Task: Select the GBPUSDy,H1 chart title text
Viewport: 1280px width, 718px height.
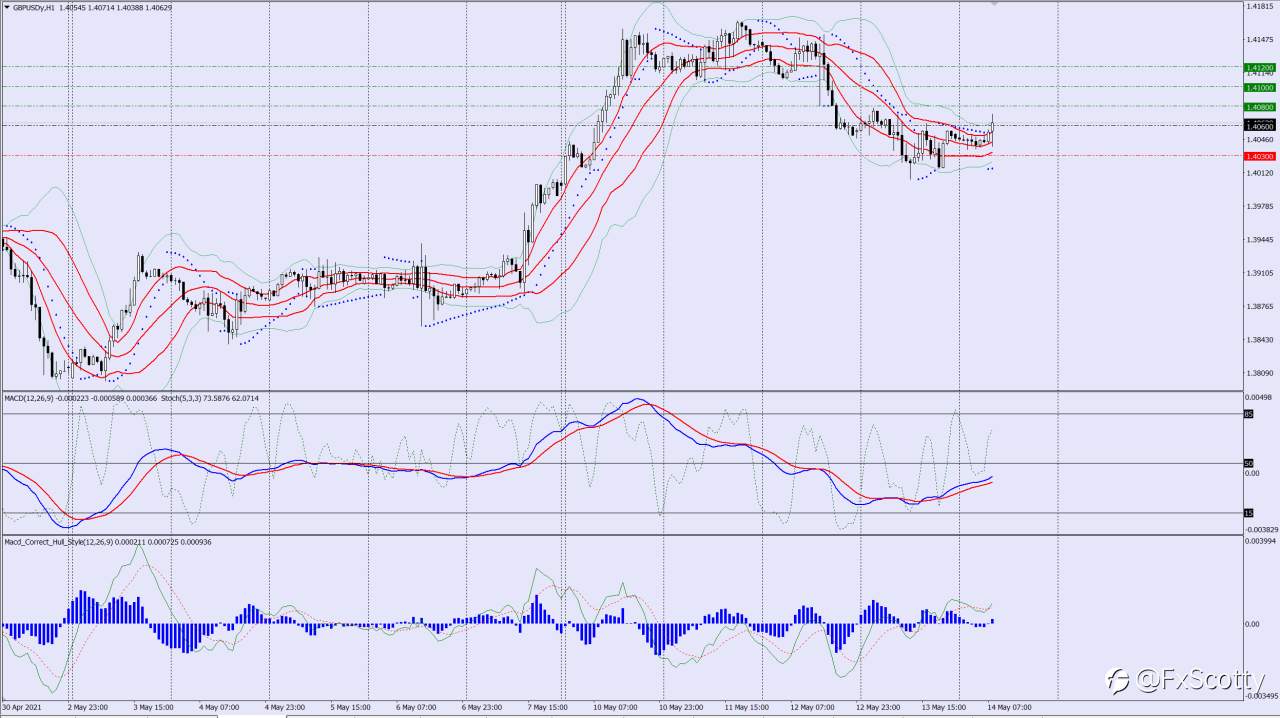Action: 34,7
